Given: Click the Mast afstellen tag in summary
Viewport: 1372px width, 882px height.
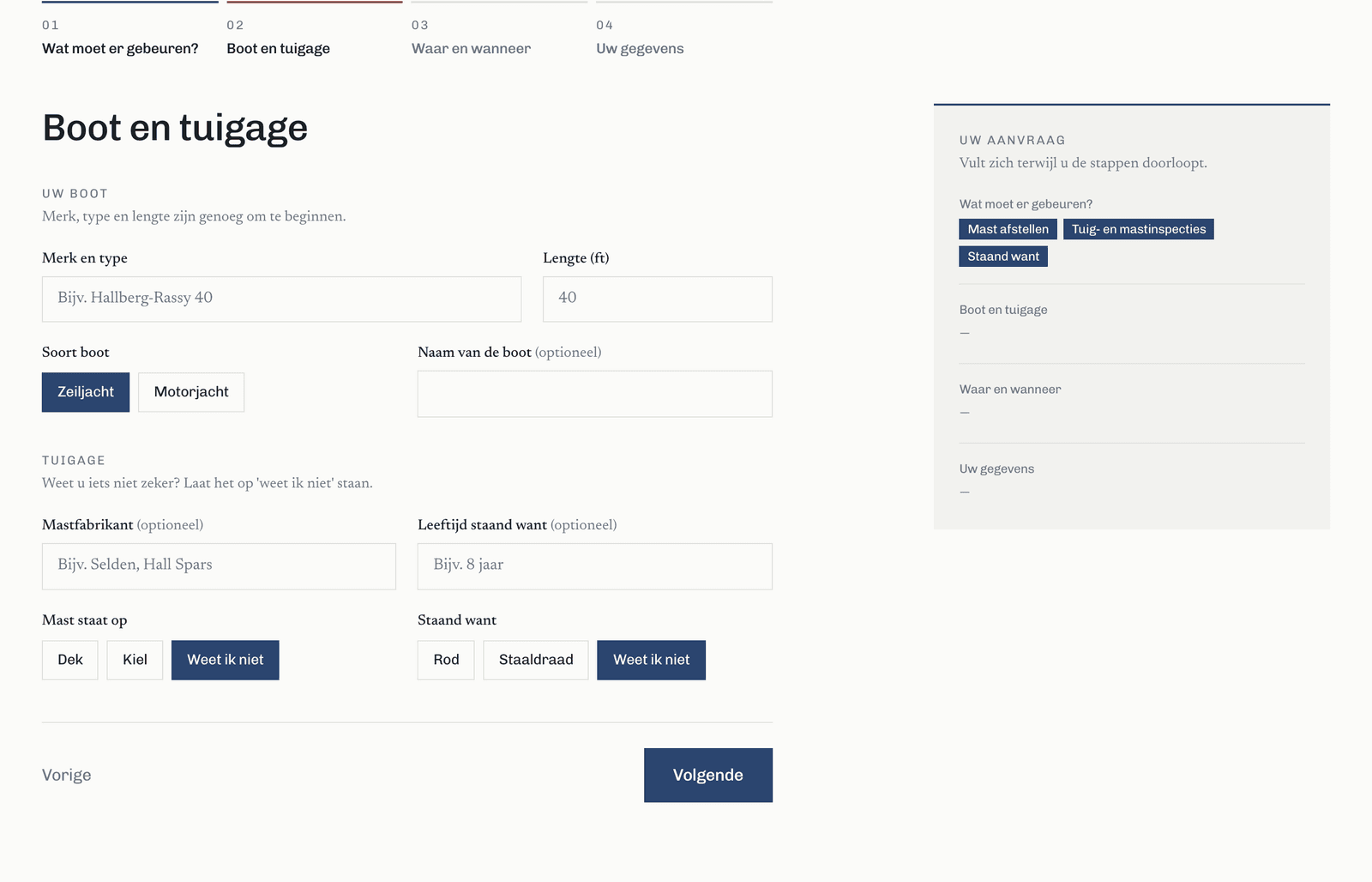Looking at the screenshot, I should [x=1008, y=229].
